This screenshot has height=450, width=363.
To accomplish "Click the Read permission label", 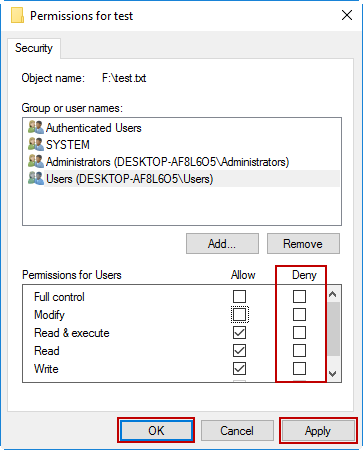I will coord(47,351).
